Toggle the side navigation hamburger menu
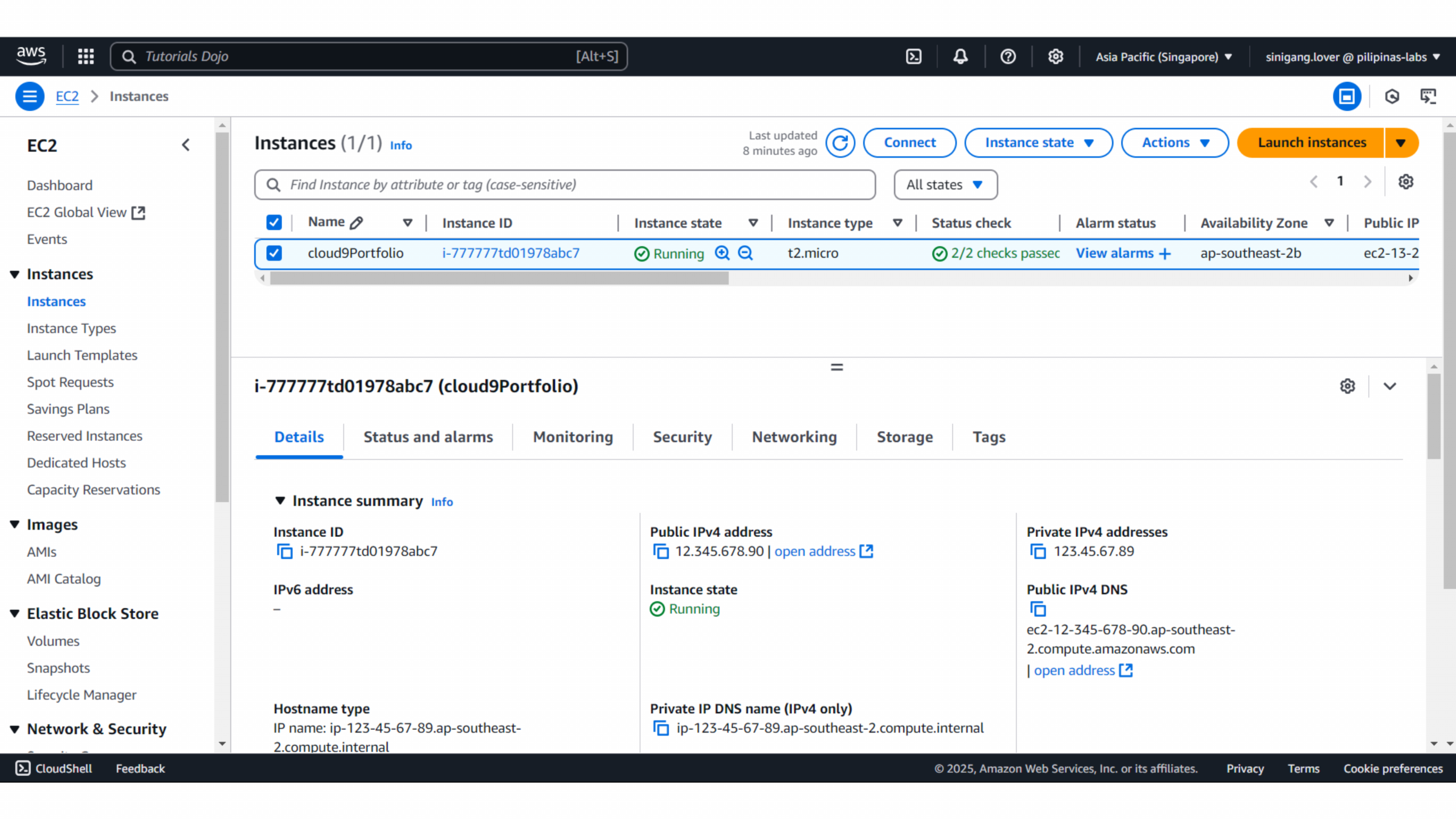The height and width of the screenshot is (819, 1456). 30,96
